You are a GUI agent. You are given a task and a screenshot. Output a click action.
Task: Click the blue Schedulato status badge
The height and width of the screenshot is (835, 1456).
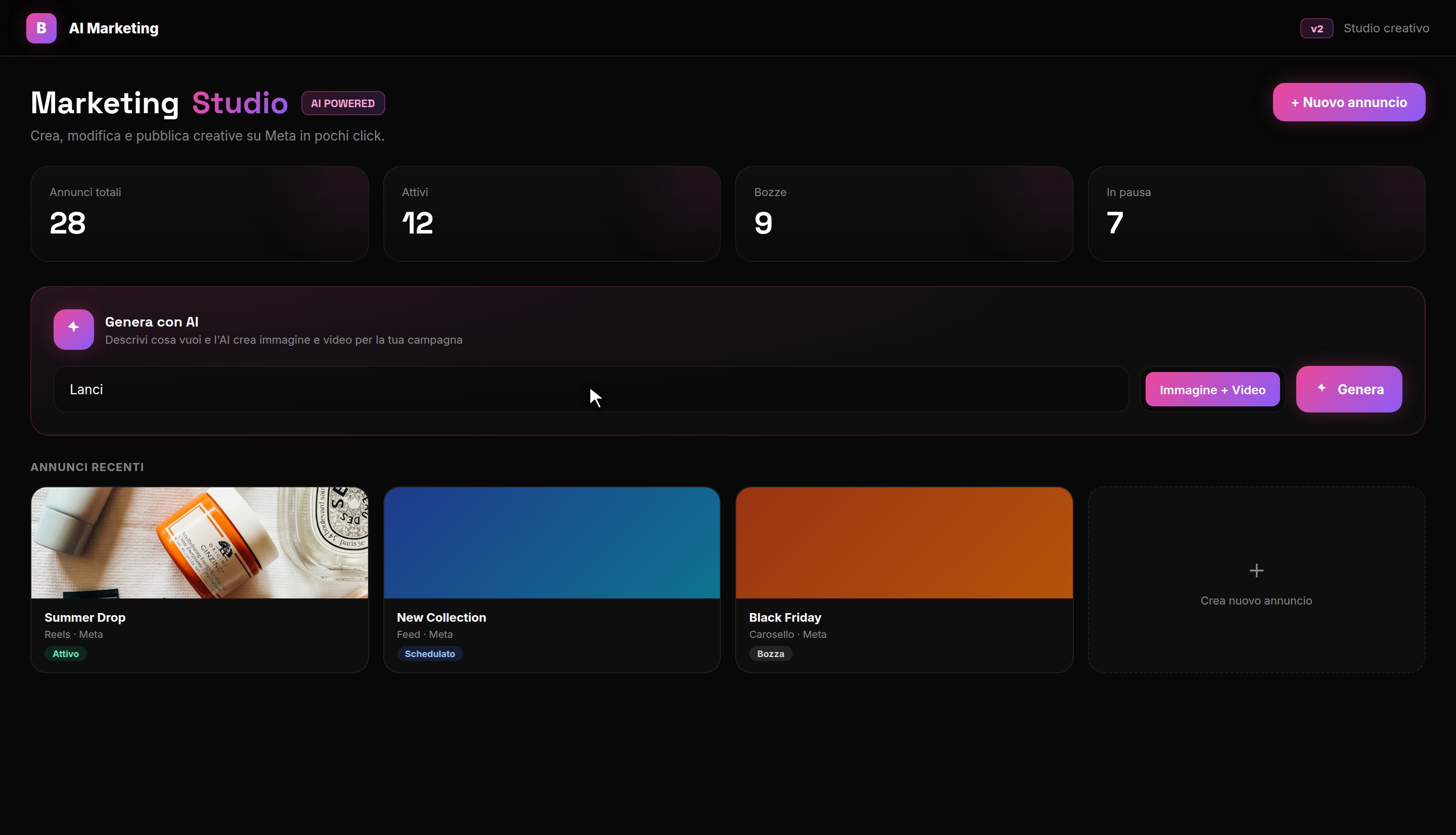click(430, 654)
